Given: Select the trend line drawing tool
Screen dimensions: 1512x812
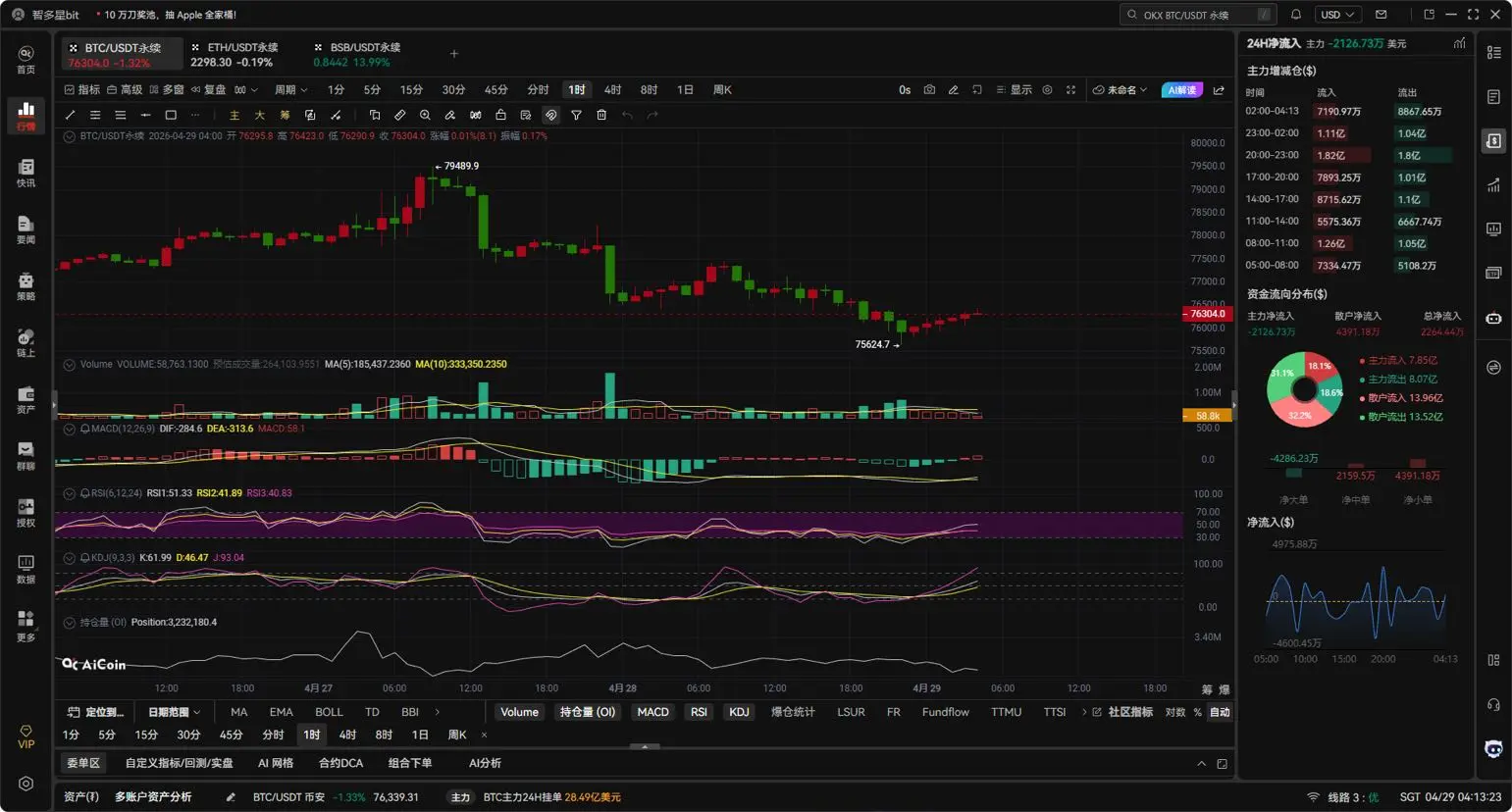Looking at the screenshot, I should [x=70, y=116].
